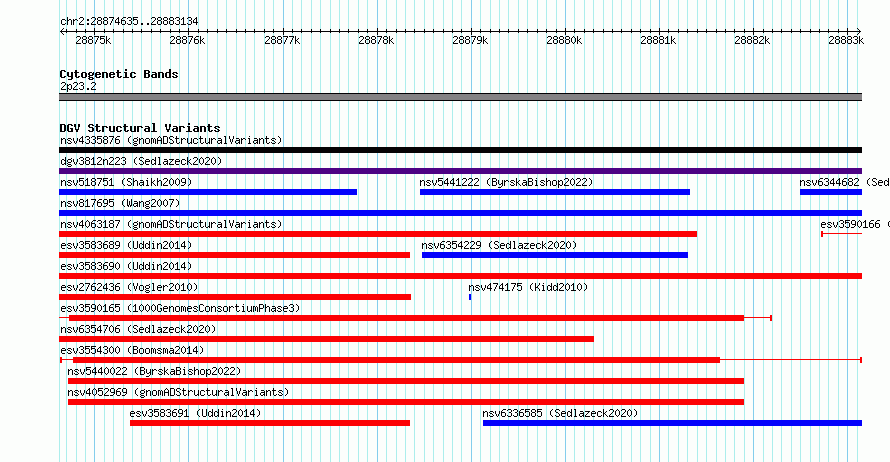Click the nsv6354706 (Sedlazeck2020) label
The height and width of the screenshot is (462, 890).
[138, 329]
